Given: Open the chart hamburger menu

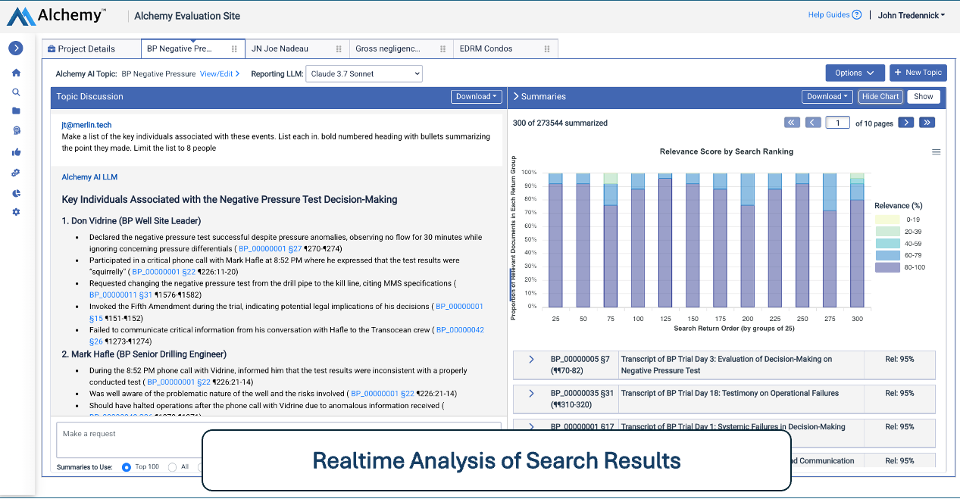Looking at the screenshot, I should click(x=936, y=152).
